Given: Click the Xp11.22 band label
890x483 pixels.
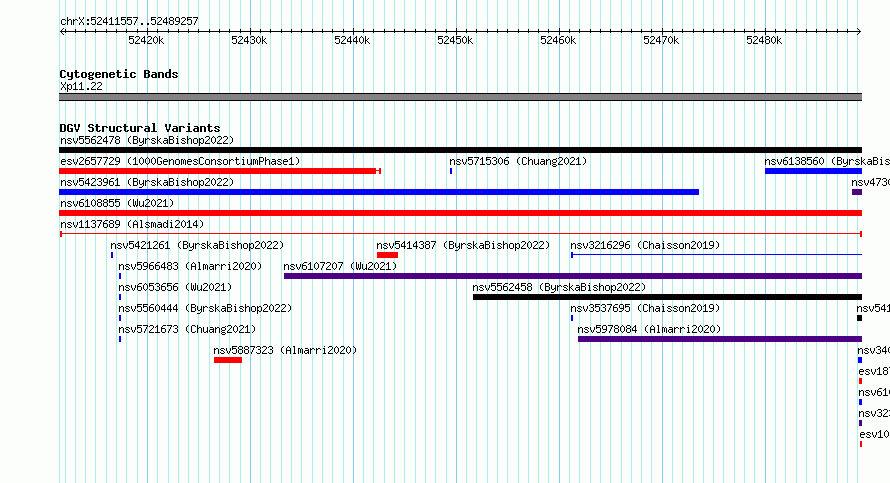Looking at the screenshot, I should click(82, 86).
